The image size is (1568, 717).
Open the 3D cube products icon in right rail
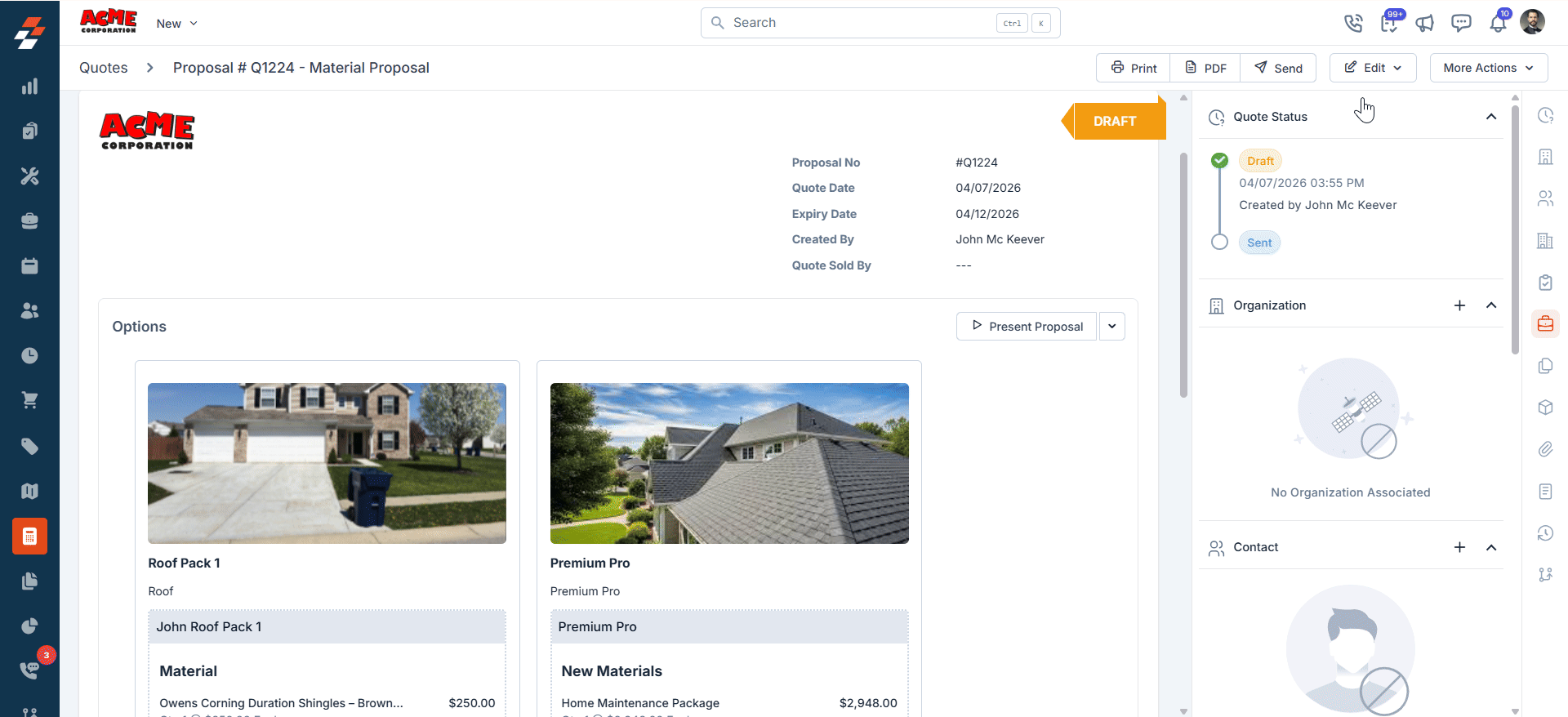1545,407
